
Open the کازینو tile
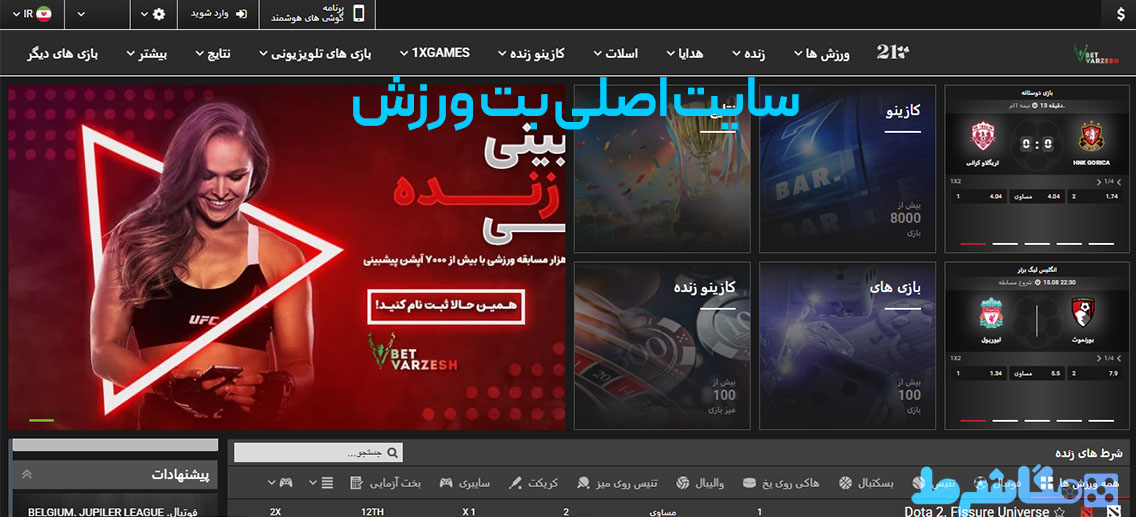(846, 169)
